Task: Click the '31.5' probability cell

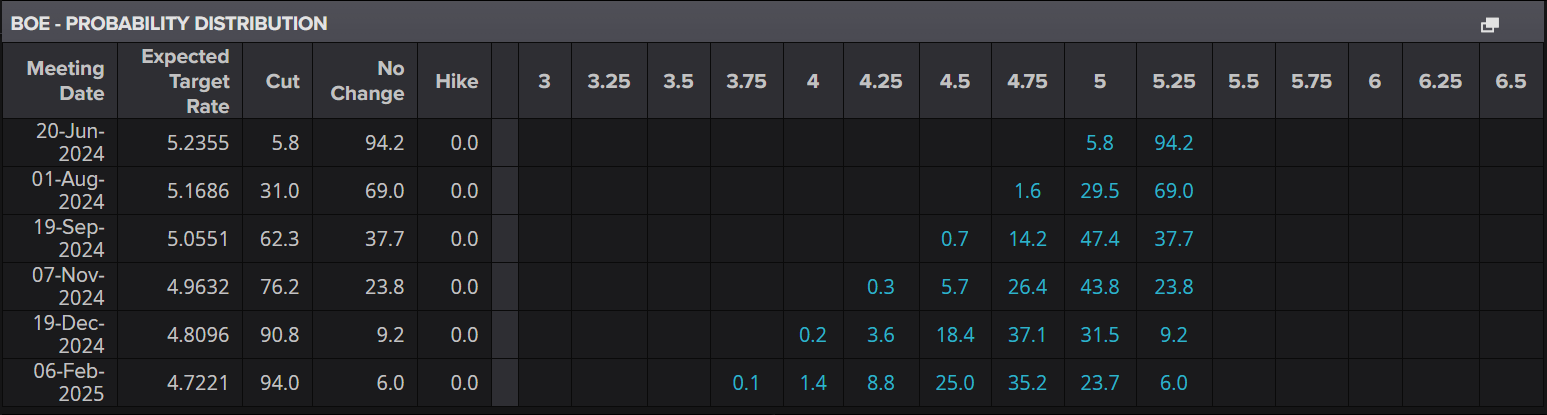Action: click(x=1100, y=335)
